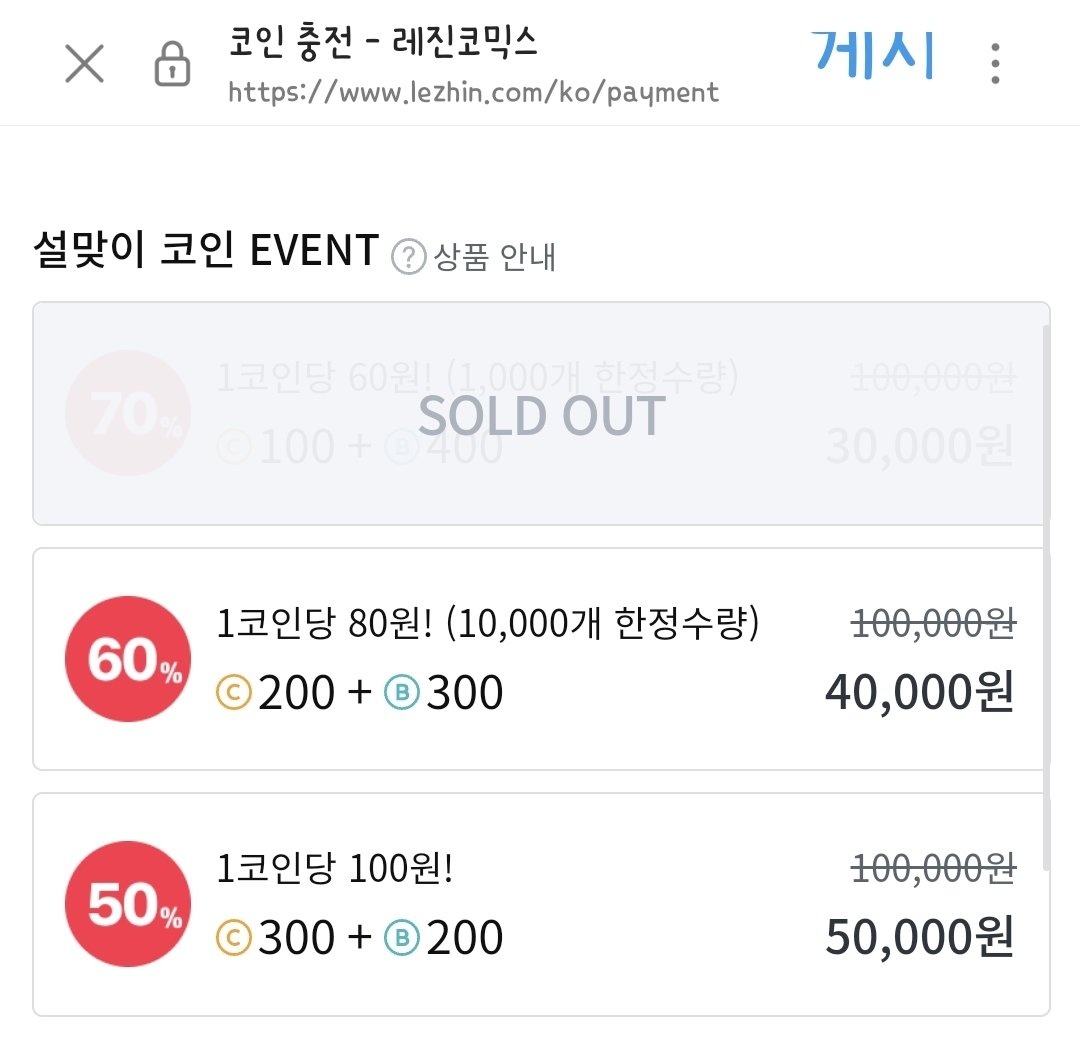Tap the padlock secure site icon
The height and width of the screenshot is (1063, 1080).
[172, 64]
